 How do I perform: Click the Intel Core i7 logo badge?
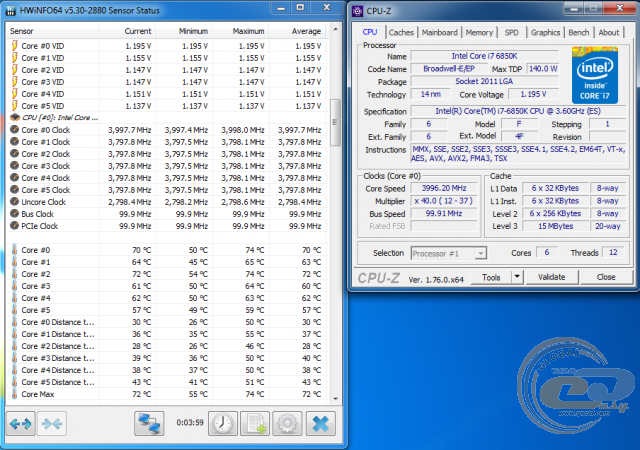click(595, 75)
